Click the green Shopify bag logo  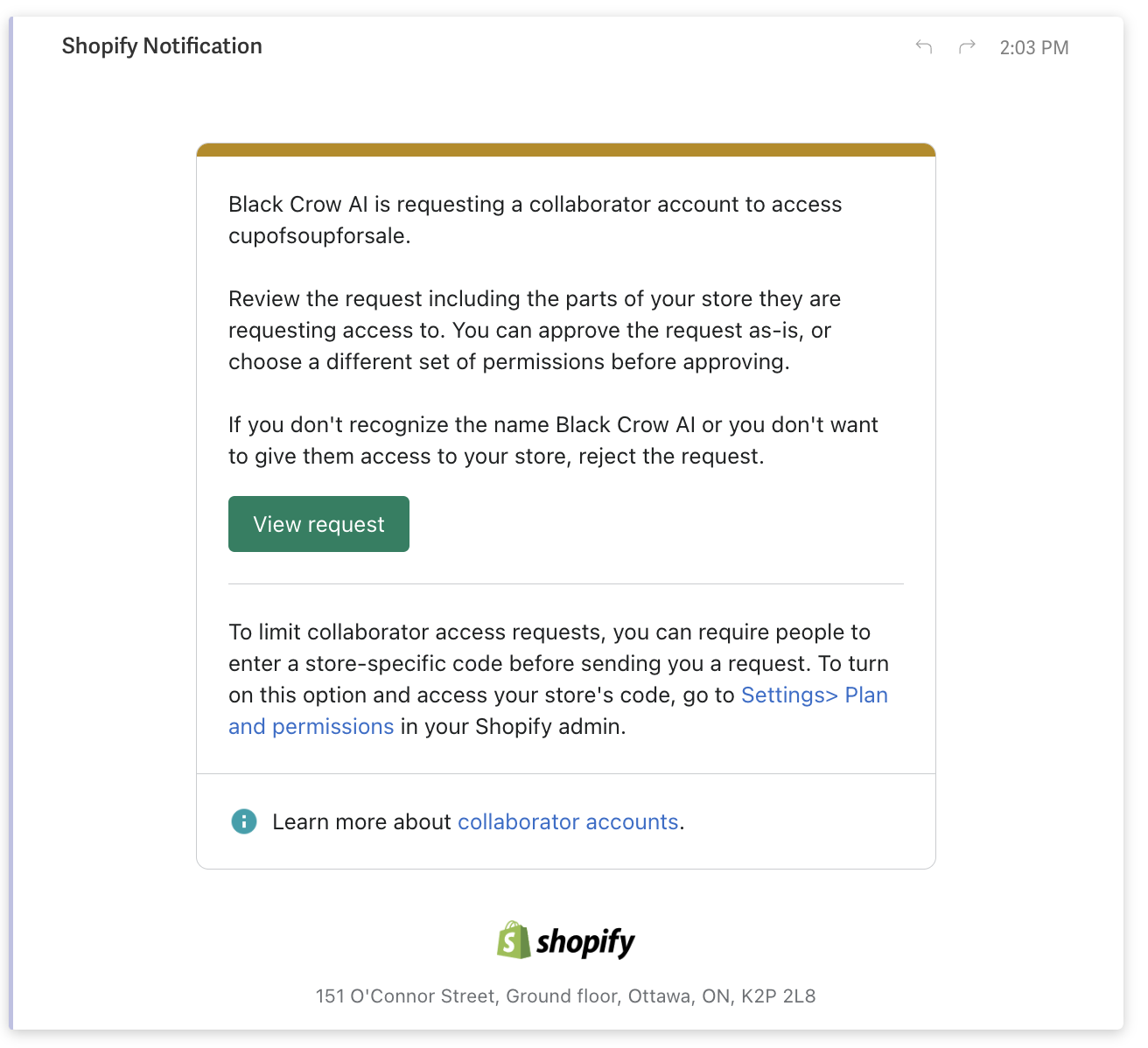pos(514,940)
